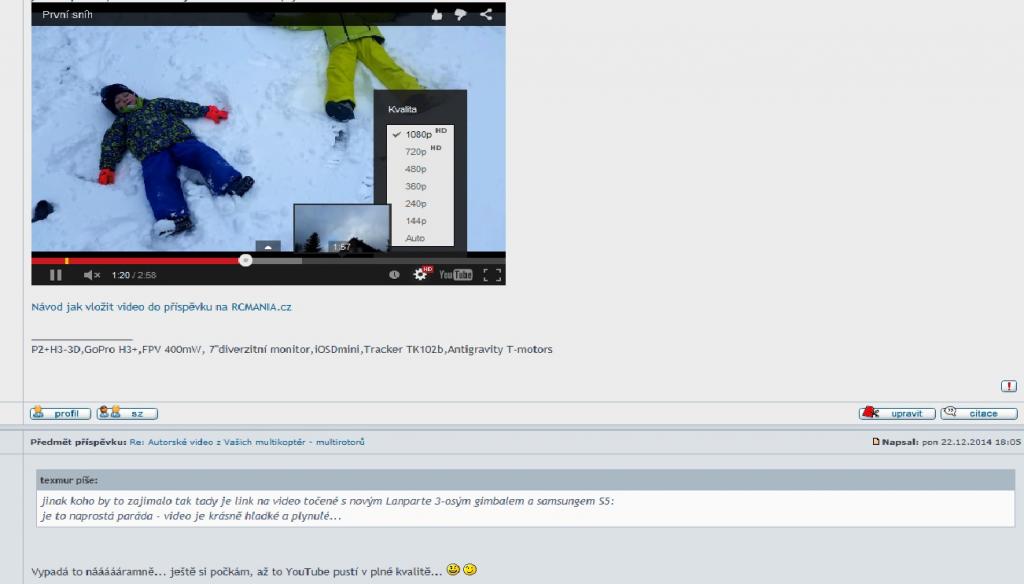Open the video settings gear
The width and height of the screenshot is (1024, 584).
(421, 274)
